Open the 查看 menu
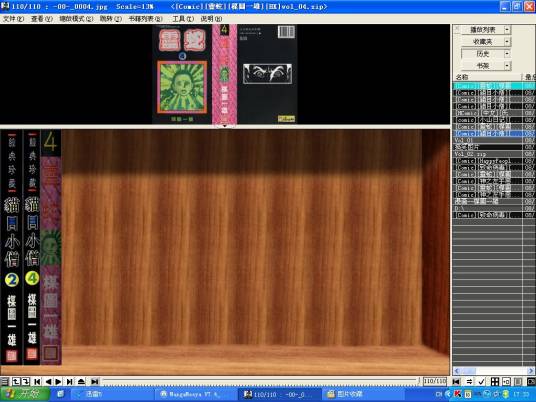The width and height of the screenshot is (536, 402). tap(42, 19)
